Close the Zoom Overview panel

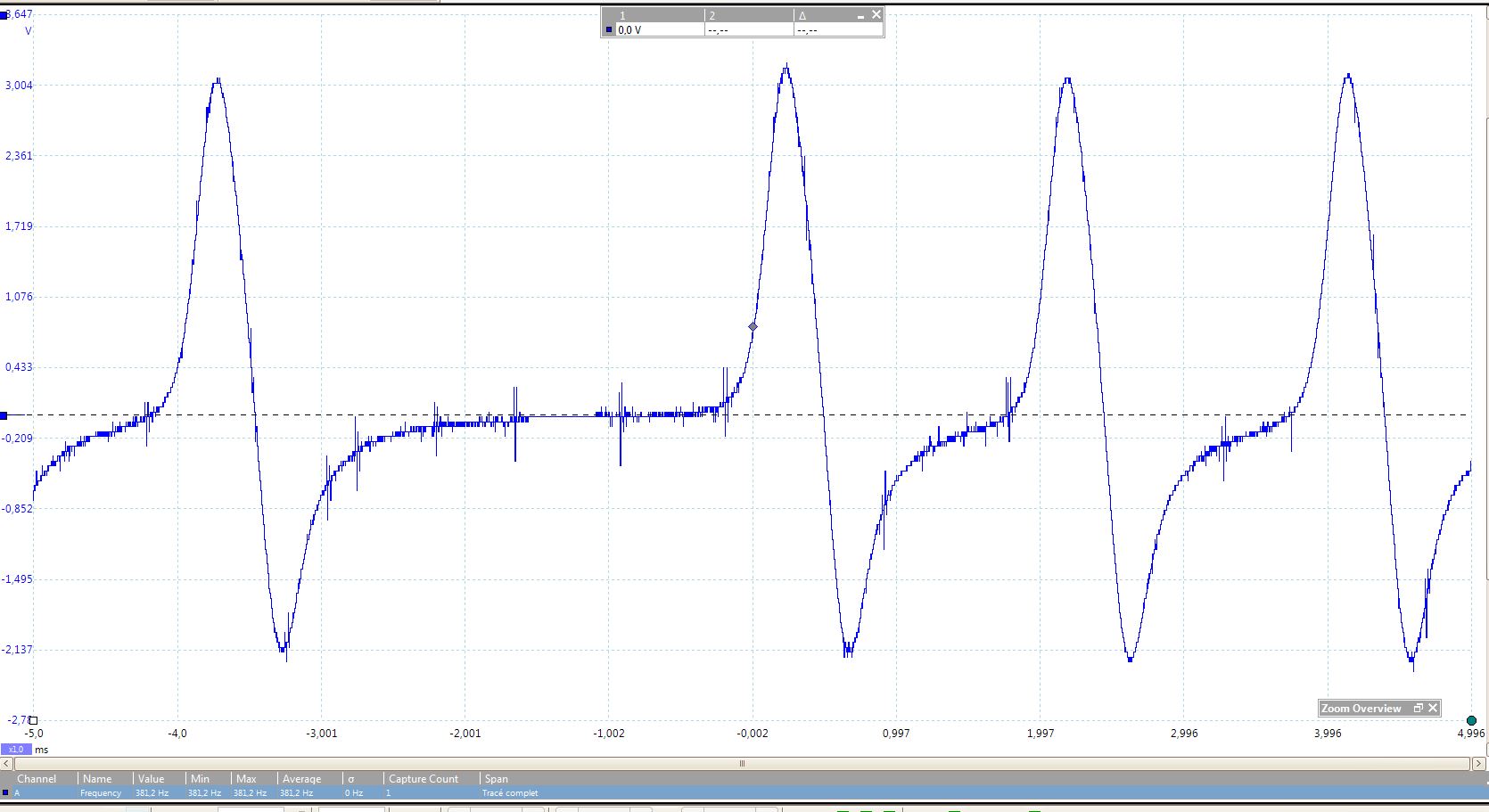1433,708
